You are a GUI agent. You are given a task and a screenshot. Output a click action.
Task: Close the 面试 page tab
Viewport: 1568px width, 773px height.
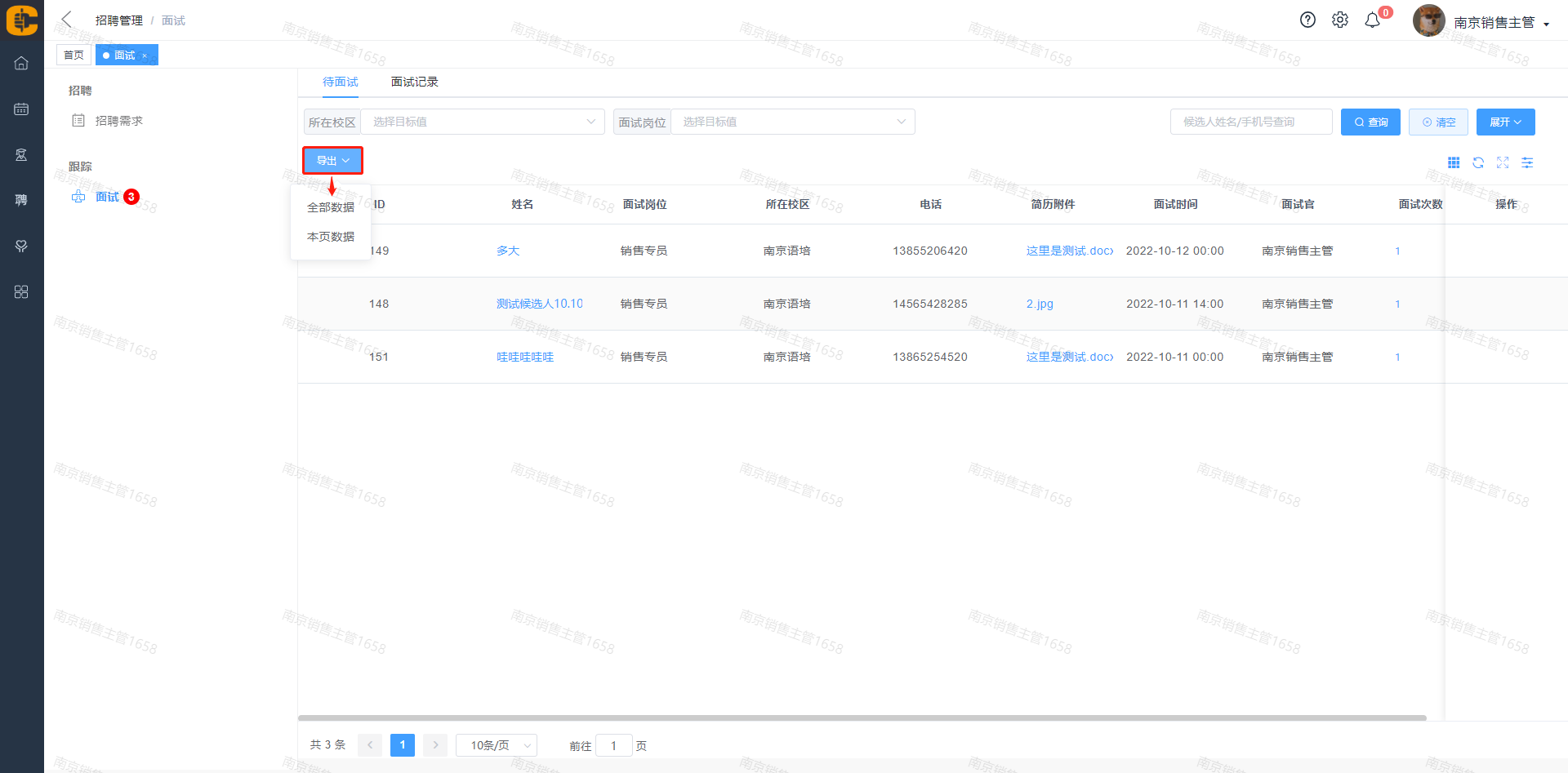tap(145, 56)
